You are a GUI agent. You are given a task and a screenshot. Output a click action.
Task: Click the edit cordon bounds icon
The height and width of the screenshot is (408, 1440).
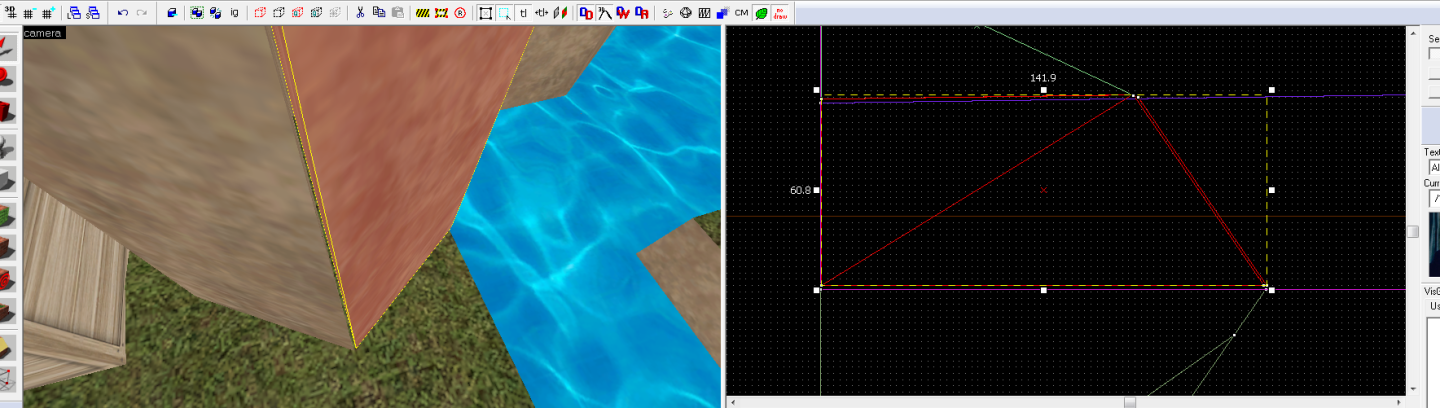click(x=441, y=13)
